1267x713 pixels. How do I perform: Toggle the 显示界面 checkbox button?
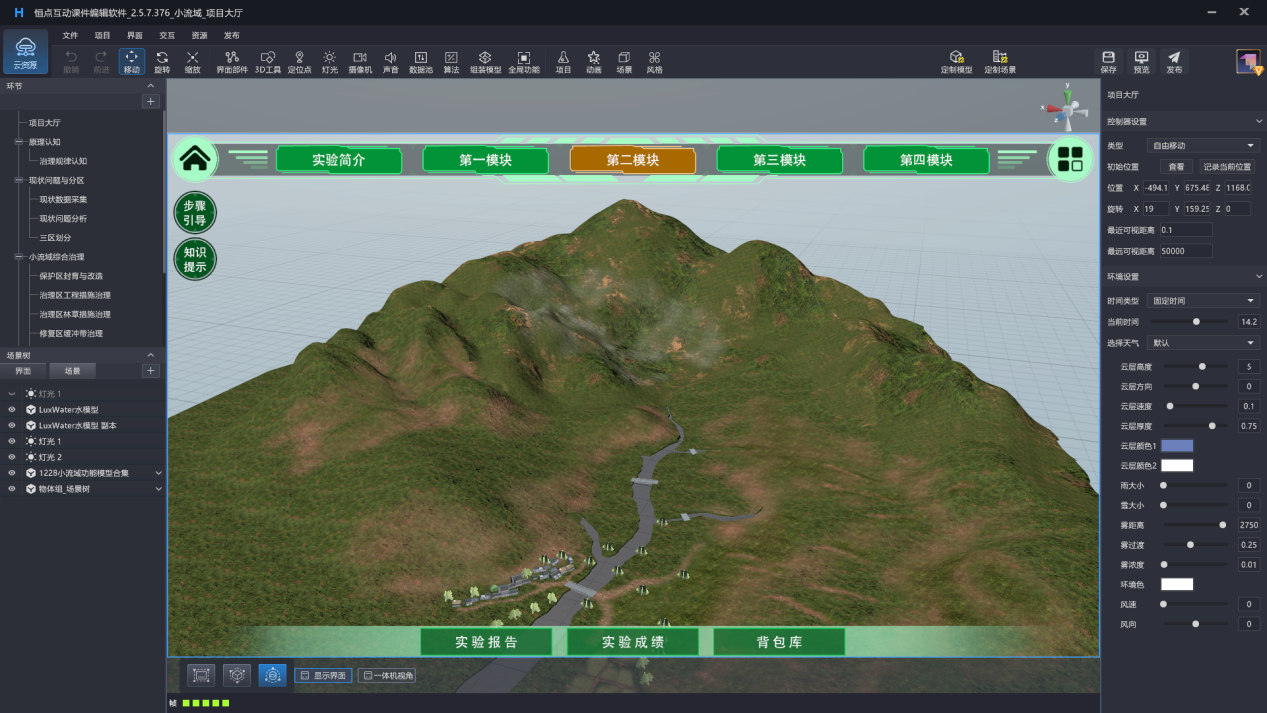tap(323, 676)
